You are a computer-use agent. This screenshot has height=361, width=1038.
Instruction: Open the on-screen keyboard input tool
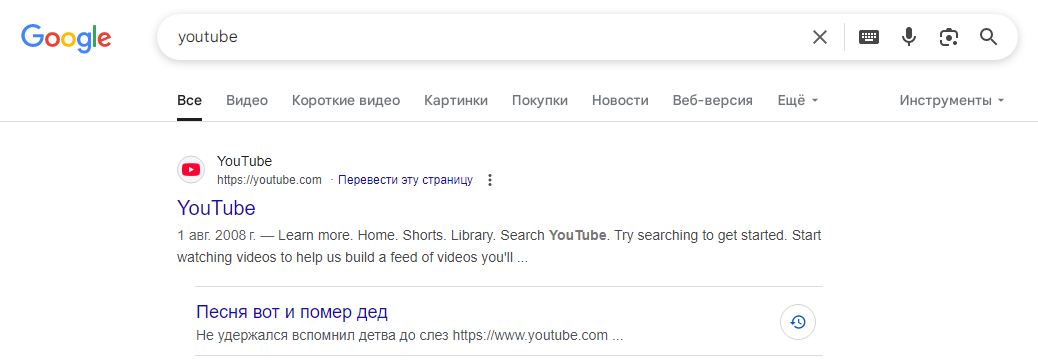pyautogui.click(x=869, y=37)
